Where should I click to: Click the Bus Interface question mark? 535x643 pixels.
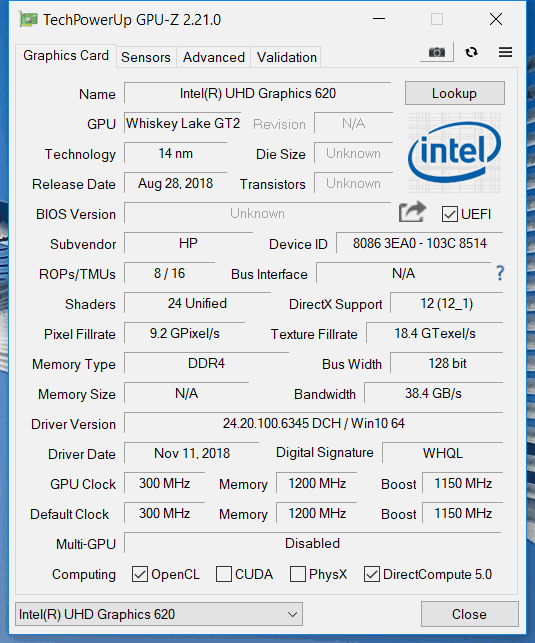(500, 273)
